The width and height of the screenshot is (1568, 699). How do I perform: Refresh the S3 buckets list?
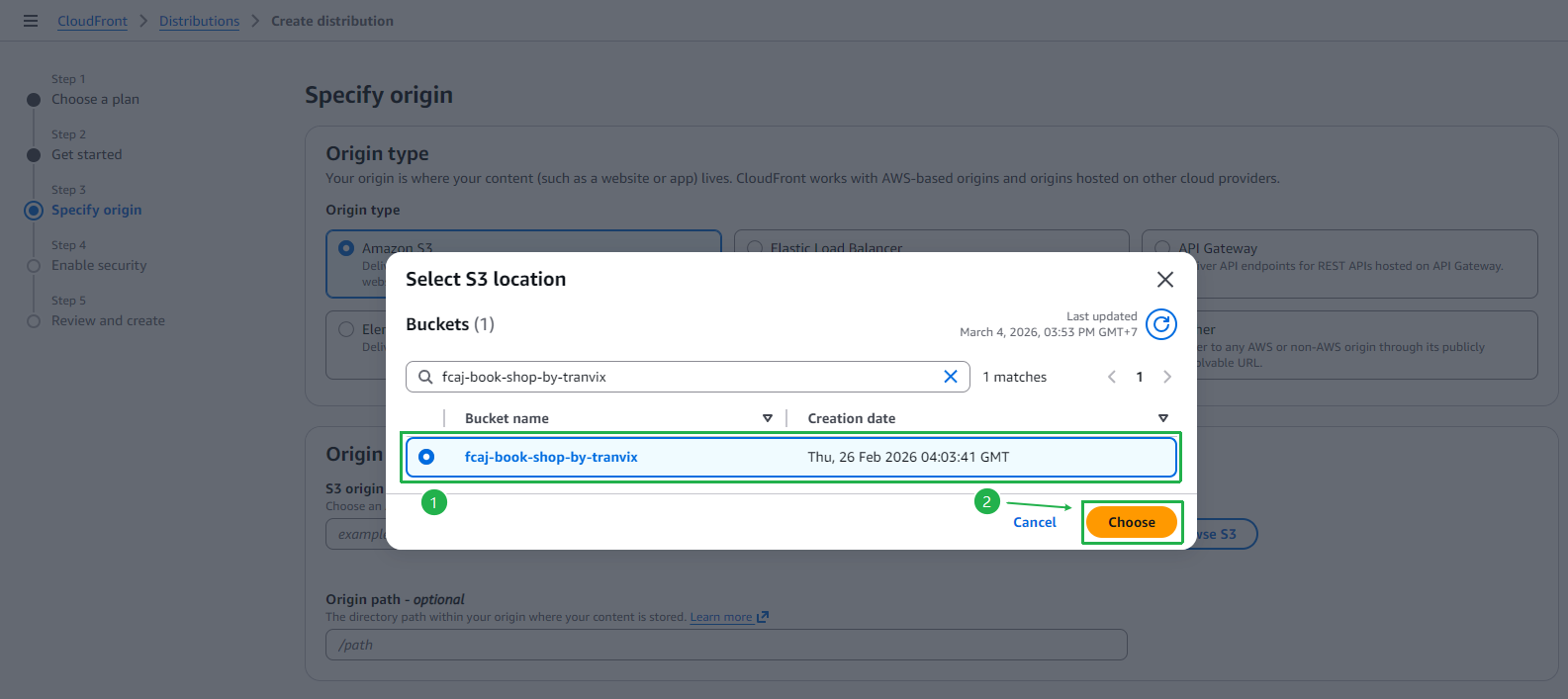[1161, 324]
